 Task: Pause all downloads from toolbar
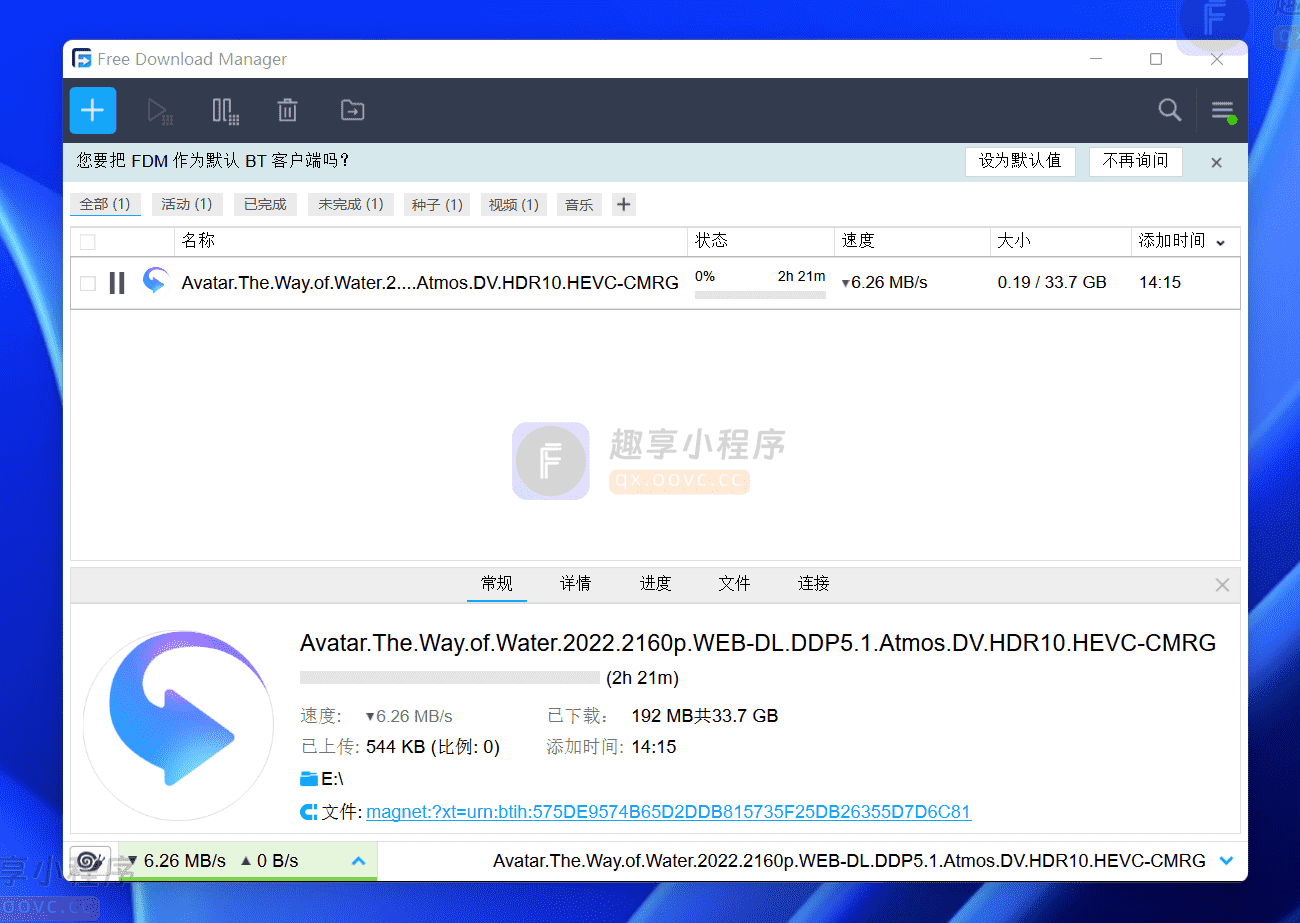[225, 111]
